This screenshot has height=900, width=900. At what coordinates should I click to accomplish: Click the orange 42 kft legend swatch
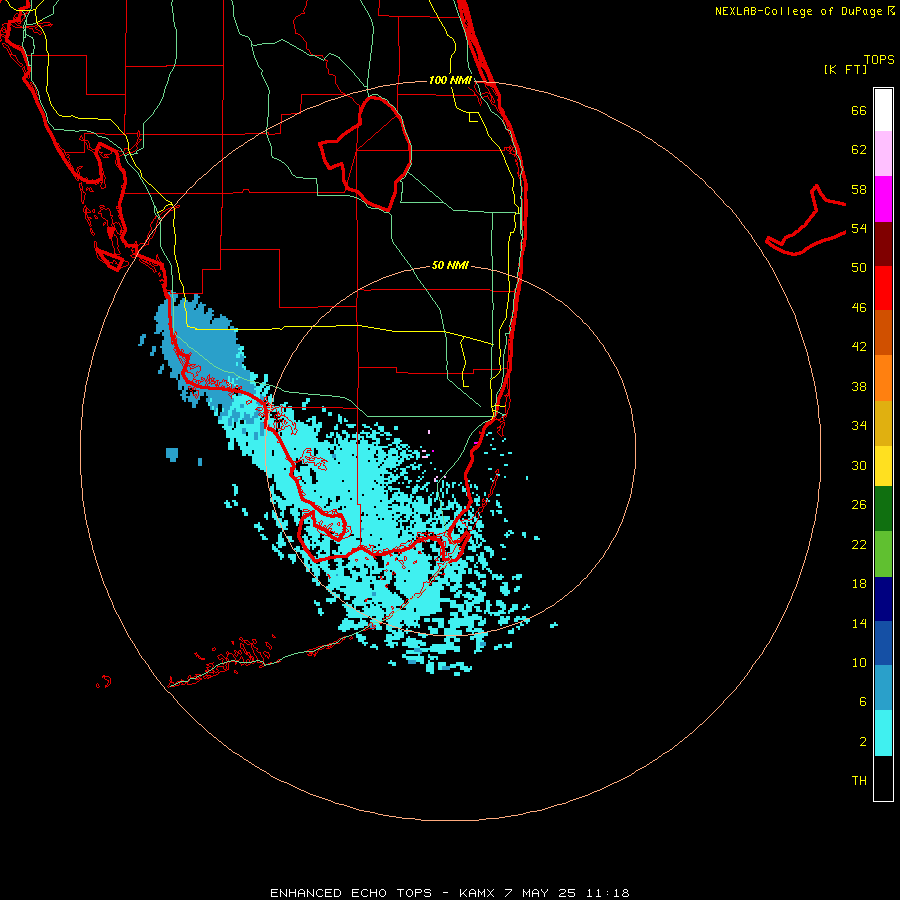click(x=883, y=378)
